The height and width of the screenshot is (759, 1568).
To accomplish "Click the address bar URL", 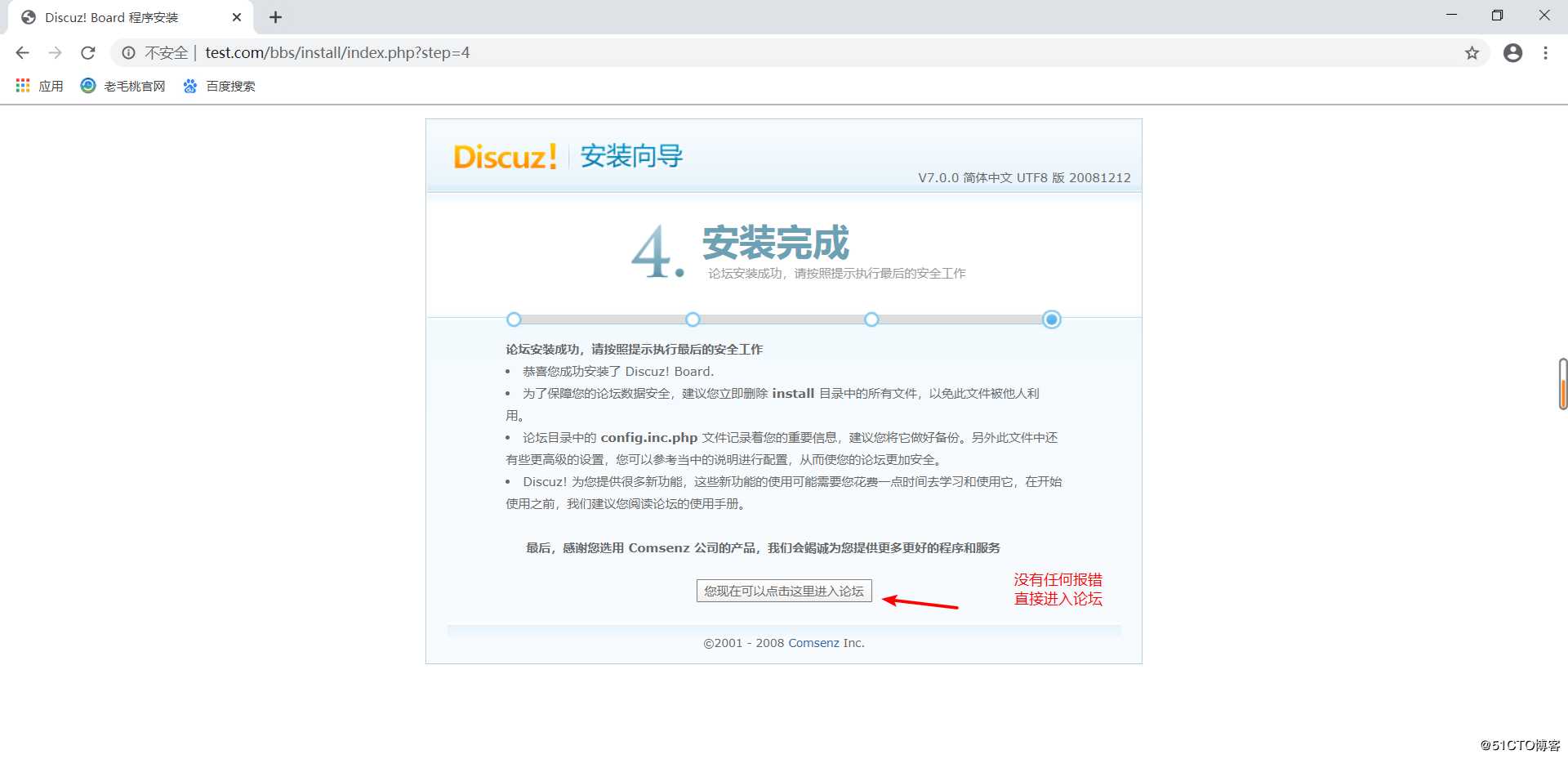I will coord(337,53).
